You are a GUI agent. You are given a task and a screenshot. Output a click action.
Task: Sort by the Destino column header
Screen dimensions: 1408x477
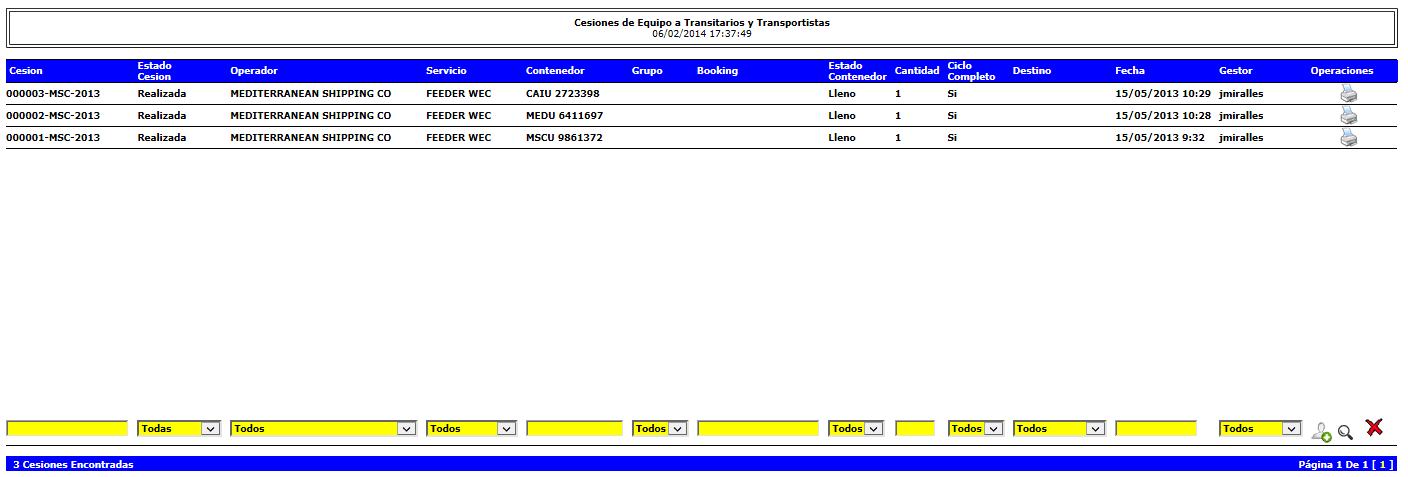pyautogui.click(x=1032, y=71)
